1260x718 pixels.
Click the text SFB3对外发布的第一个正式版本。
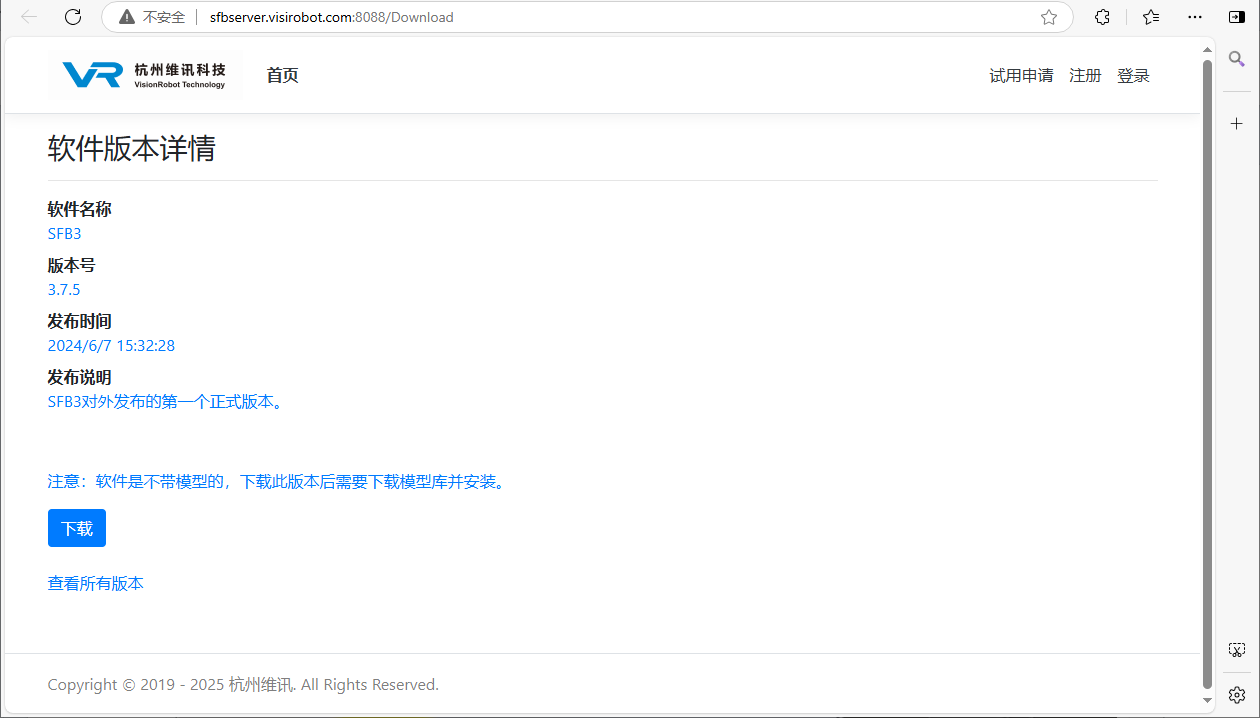point(168,402)
